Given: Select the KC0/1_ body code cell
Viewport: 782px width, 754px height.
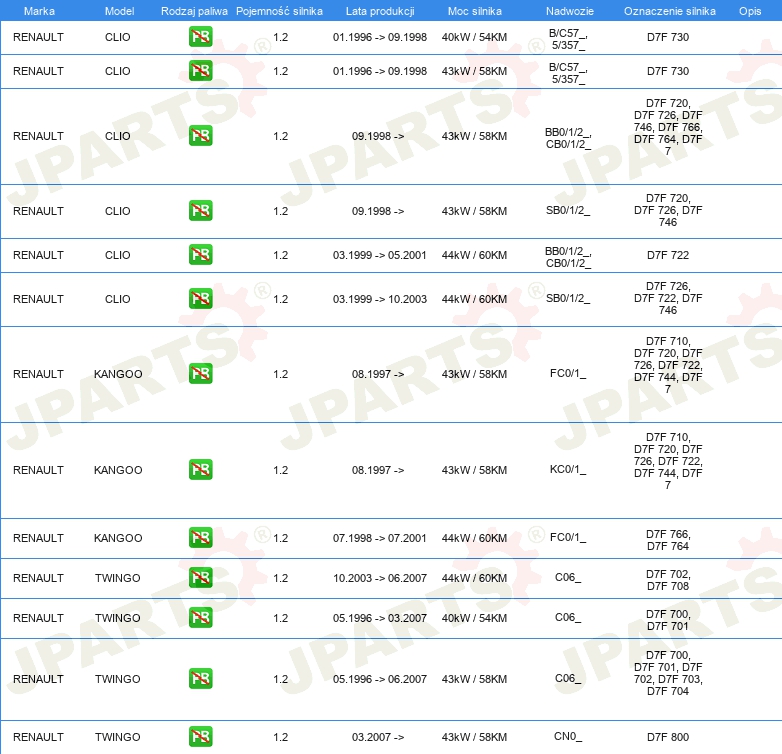Looking at the screenshot, I should [x=568, y=469].
